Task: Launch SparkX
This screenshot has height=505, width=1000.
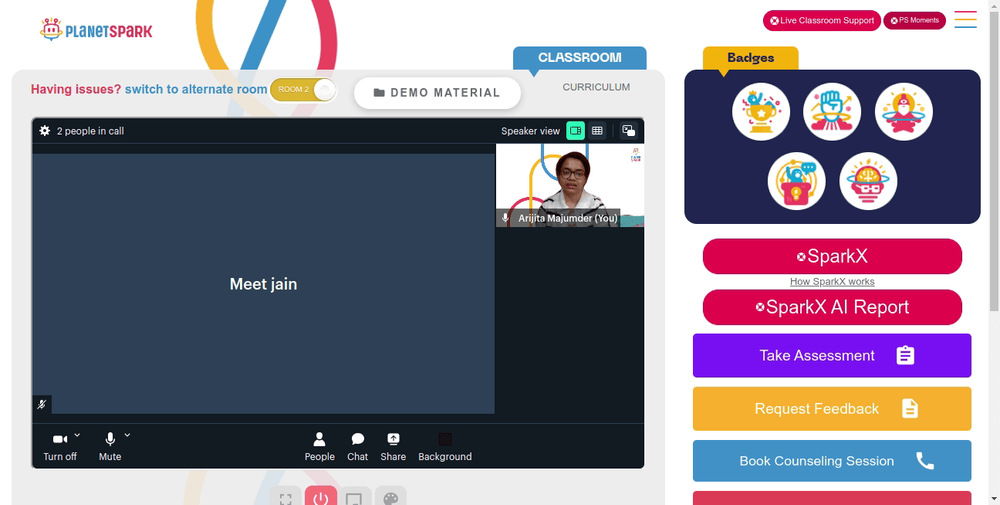Action: click(832, 256)
